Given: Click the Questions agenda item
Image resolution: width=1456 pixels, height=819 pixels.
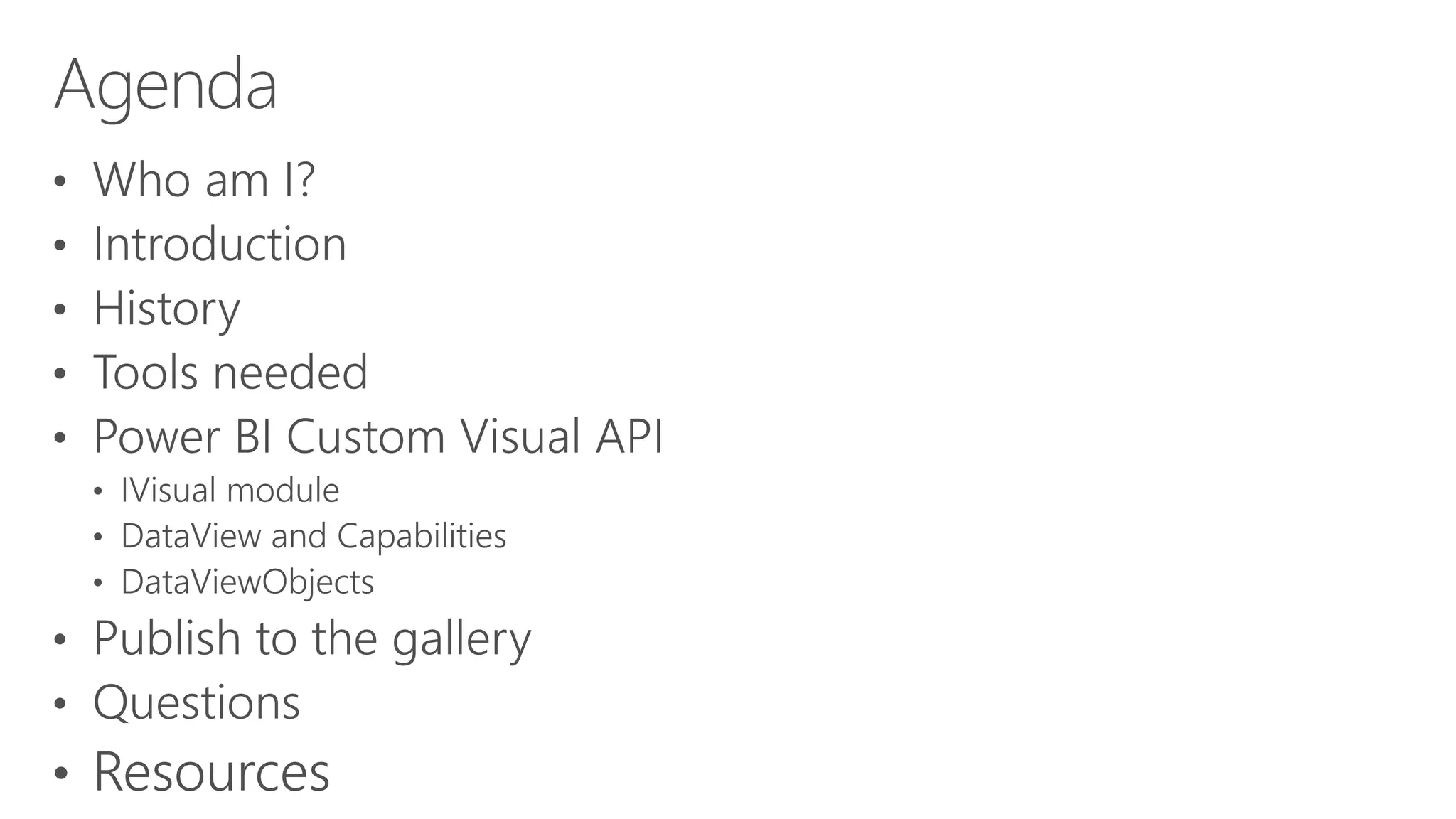Looking at the screenshot, I should pyautogui.click(x=197, y=703).
